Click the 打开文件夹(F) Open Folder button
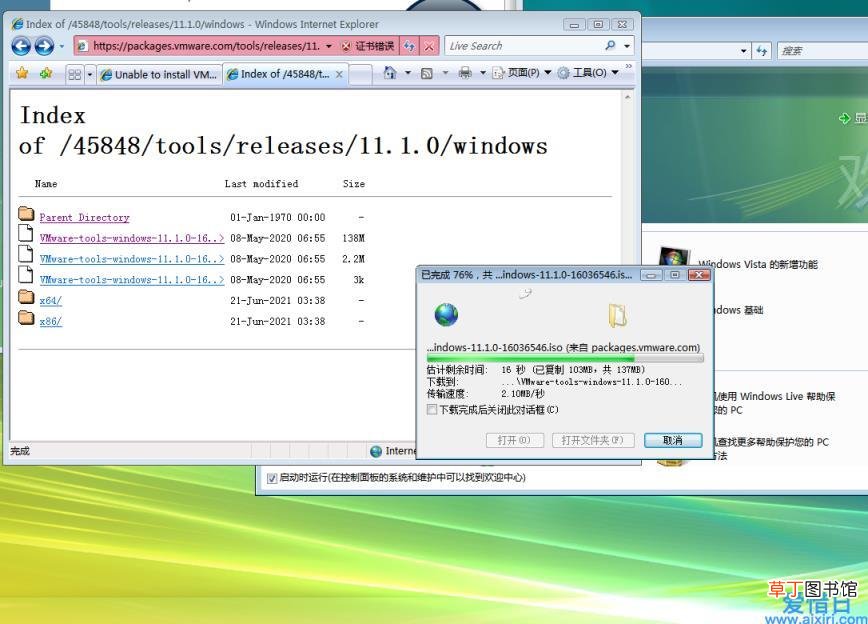This screenshot has height=624, width=868. [x=592, y=440]
